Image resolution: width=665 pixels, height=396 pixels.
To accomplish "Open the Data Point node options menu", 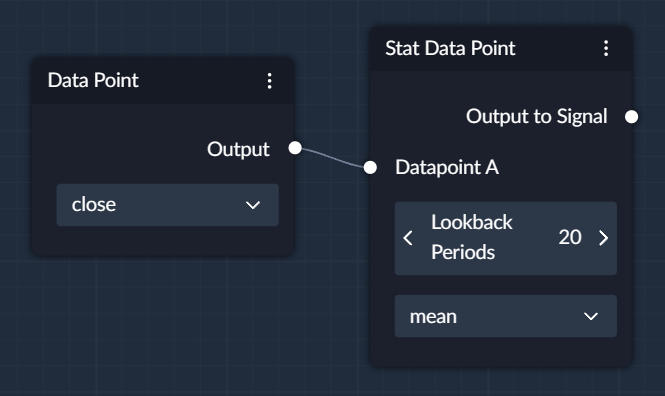I will pyautogui.click(x=269, y=81).
